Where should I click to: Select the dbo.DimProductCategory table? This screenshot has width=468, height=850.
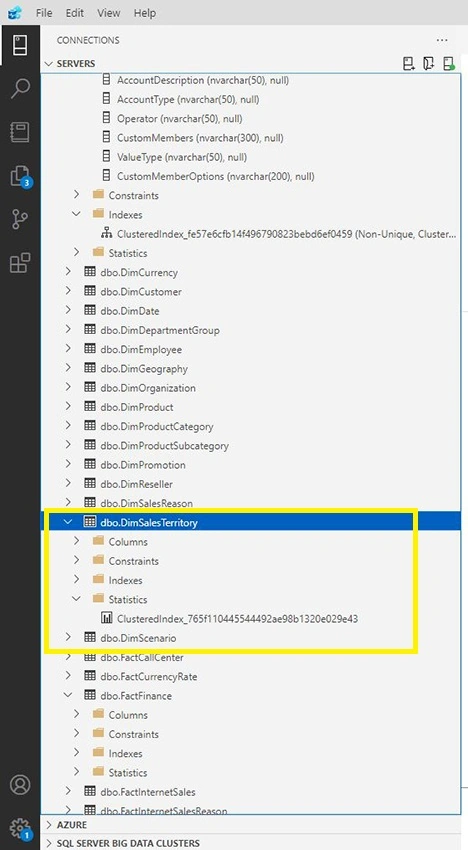[x=157, y=427]
